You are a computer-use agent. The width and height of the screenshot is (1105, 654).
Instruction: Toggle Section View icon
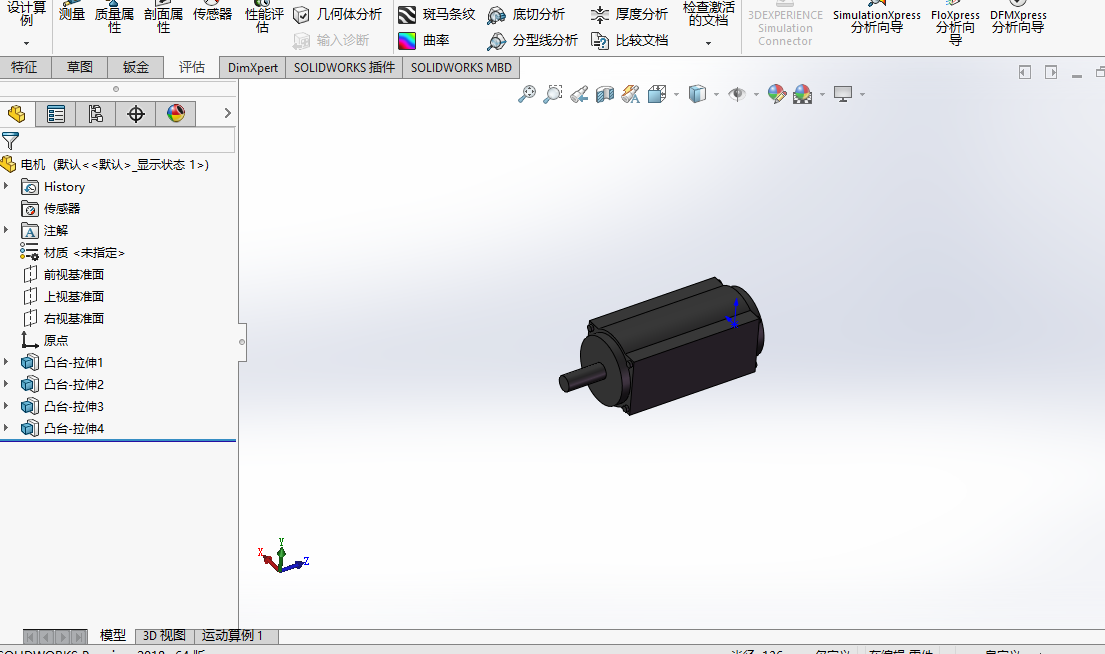[605, 94]
